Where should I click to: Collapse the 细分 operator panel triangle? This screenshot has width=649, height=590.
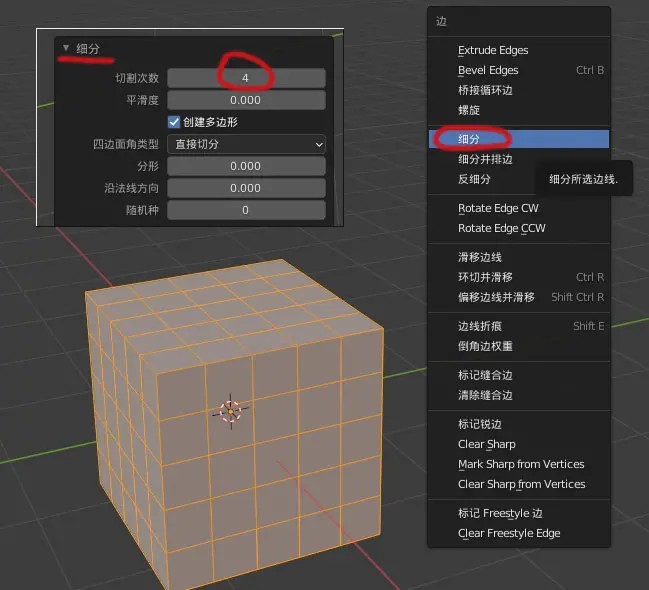coord(66,48)
